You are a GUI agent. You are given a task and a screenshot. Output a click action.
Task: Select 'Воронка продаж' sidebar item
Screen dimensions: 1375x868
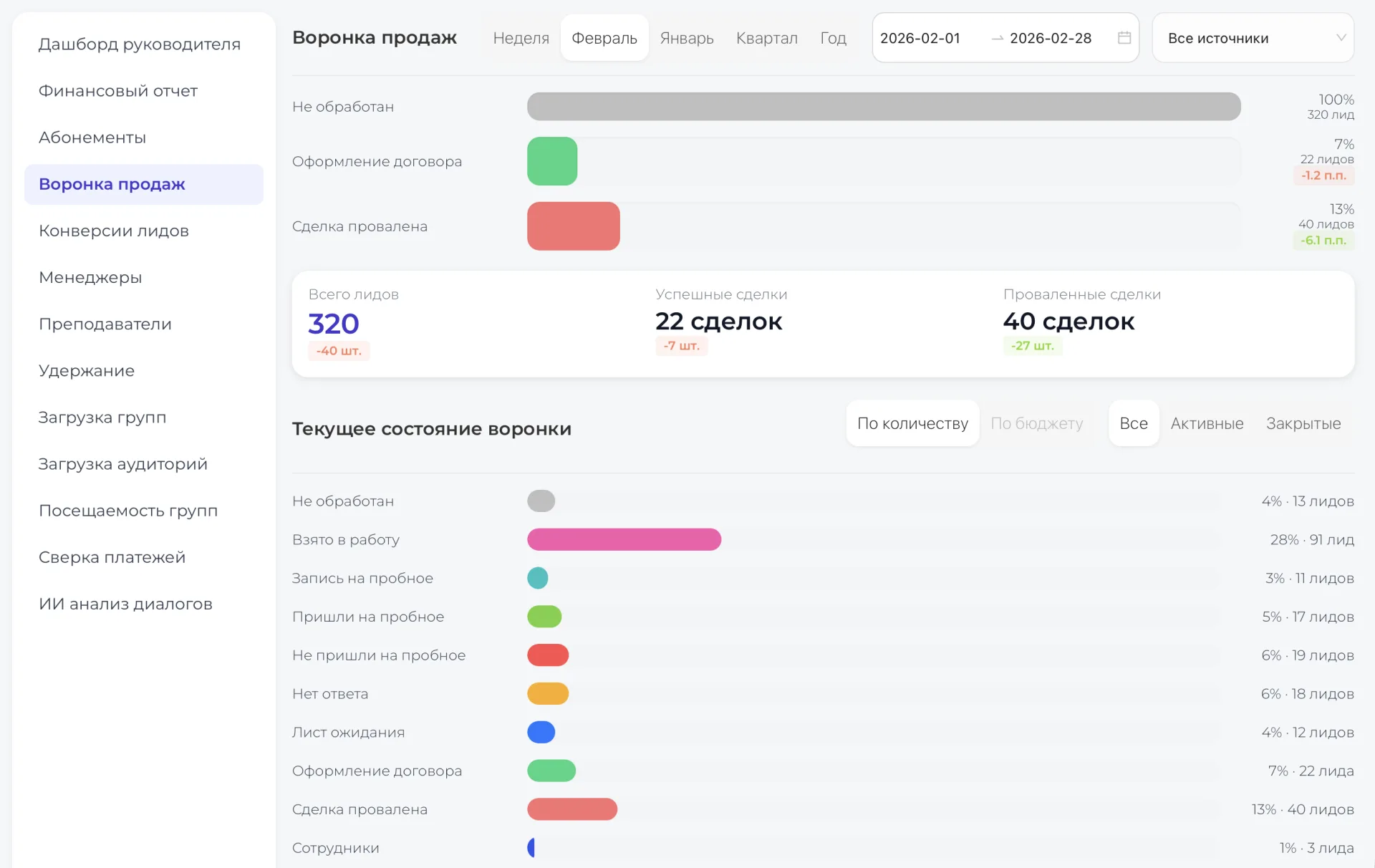pos(144,184)
